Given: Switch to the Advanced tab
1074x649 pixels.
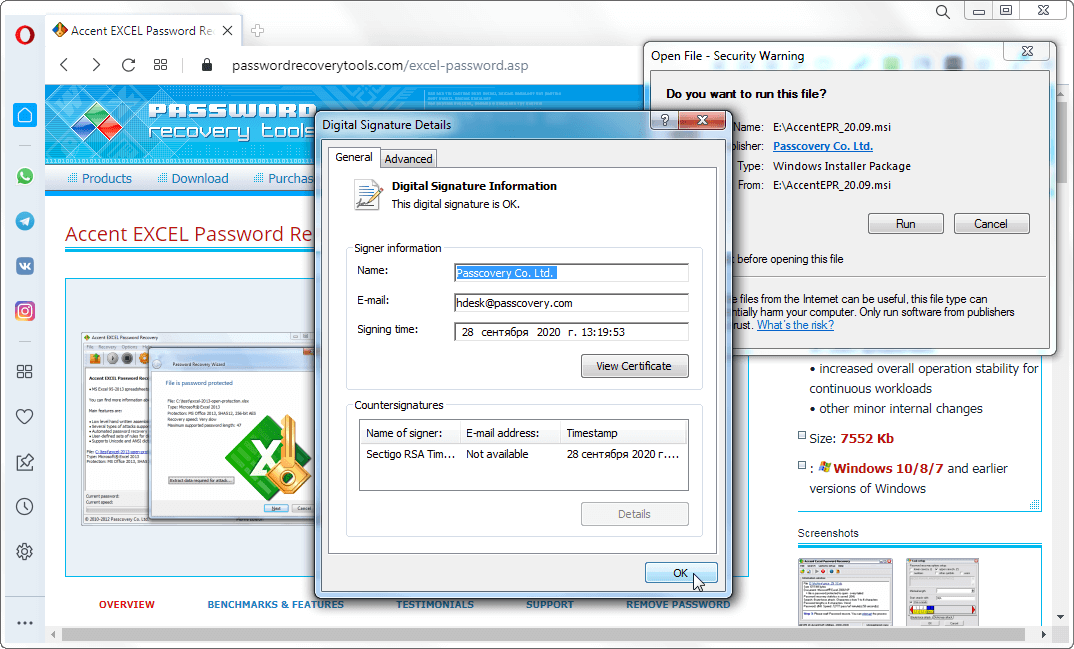Looking at the screenshot, I should point(408,159).
